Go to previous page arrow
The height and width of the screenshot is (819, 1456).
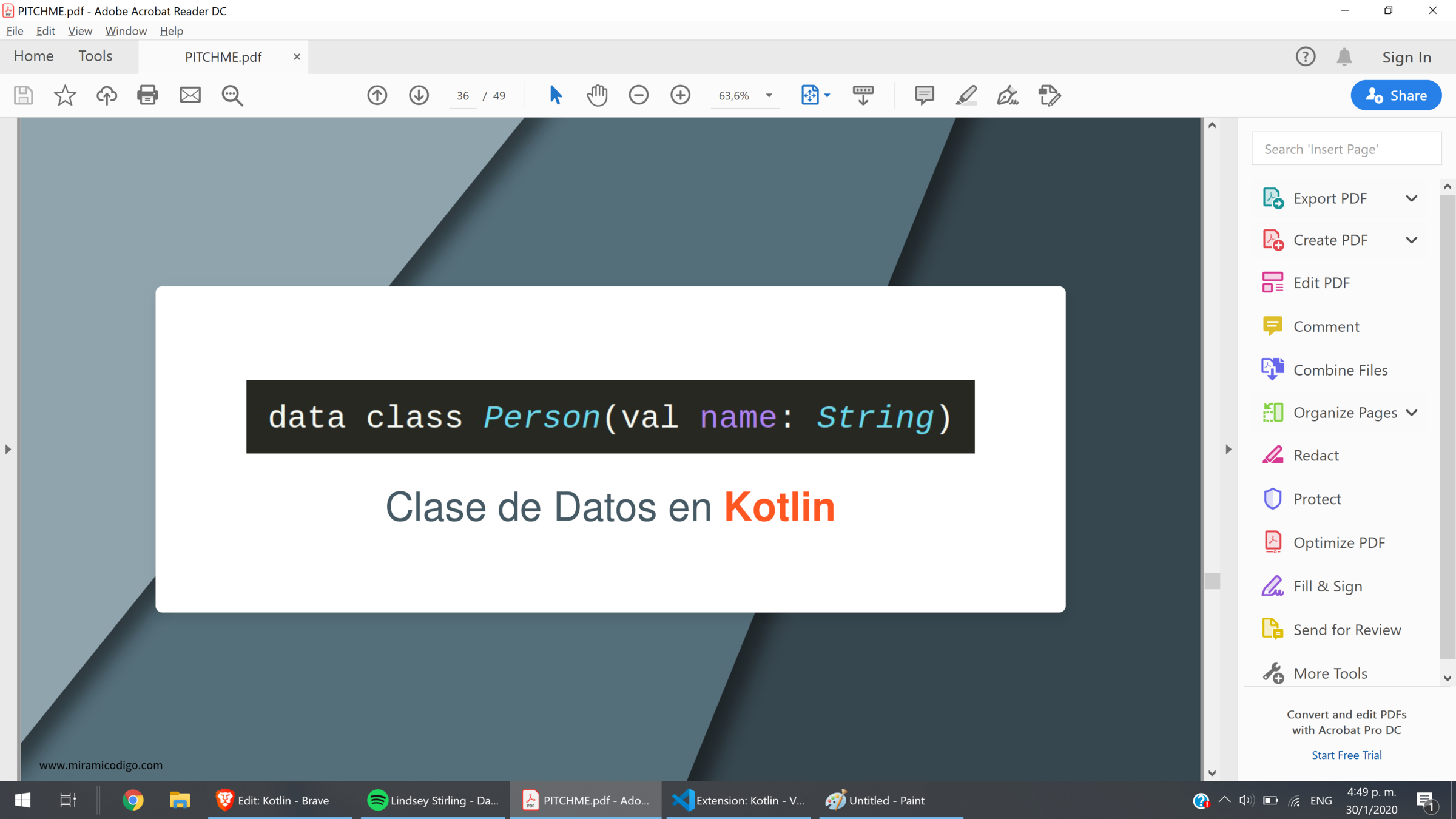pyautogui.click(x=377, y=95)
